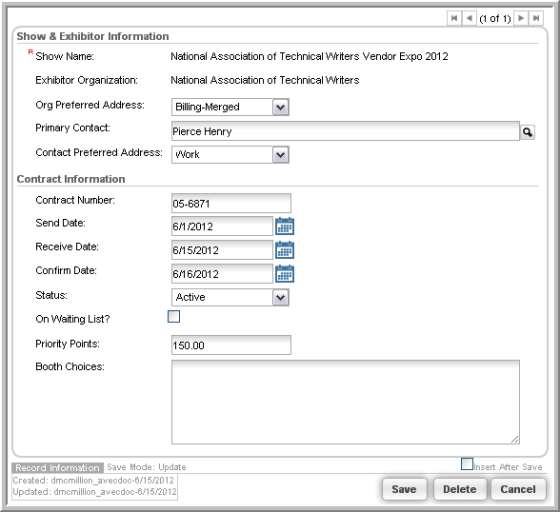Enable Insert After Save checkbox

[467, 464]
